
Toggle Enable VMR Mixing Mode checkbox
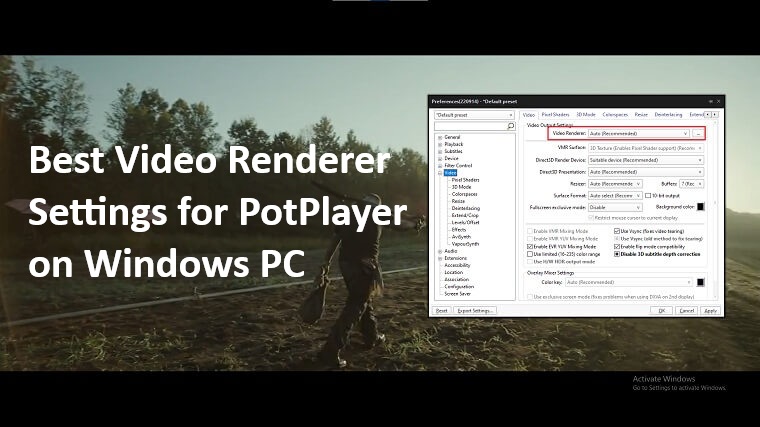pos(530,231)
